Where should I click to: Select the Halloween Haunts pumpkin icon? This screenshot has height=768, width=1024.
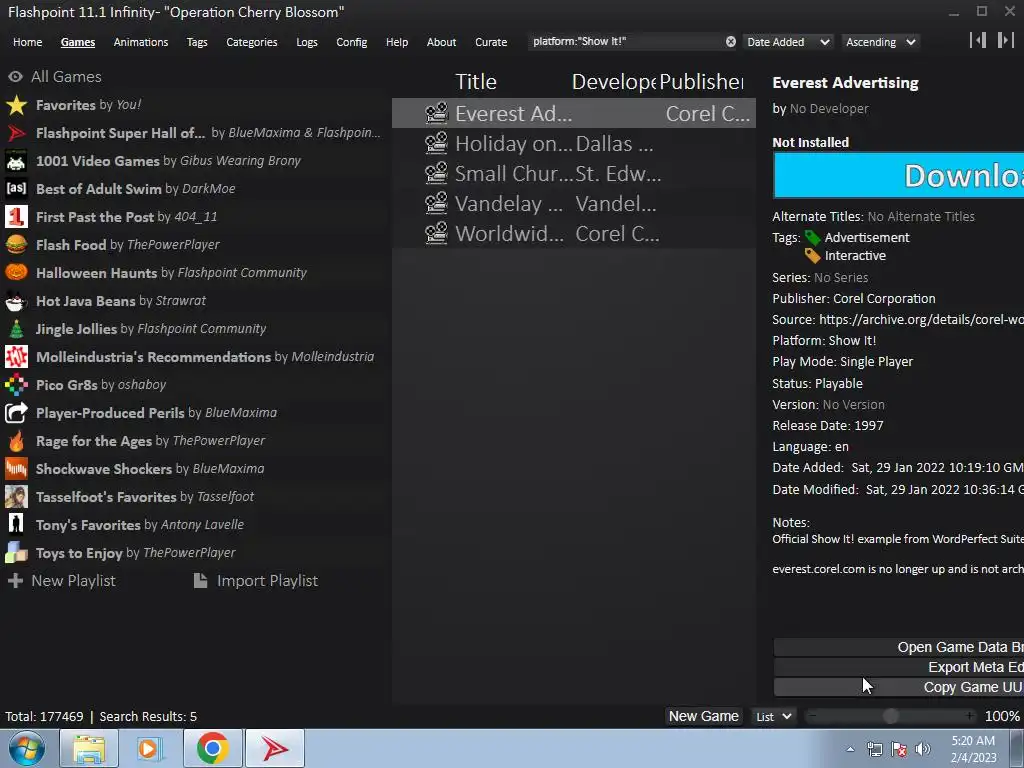[x=16, y=273]
